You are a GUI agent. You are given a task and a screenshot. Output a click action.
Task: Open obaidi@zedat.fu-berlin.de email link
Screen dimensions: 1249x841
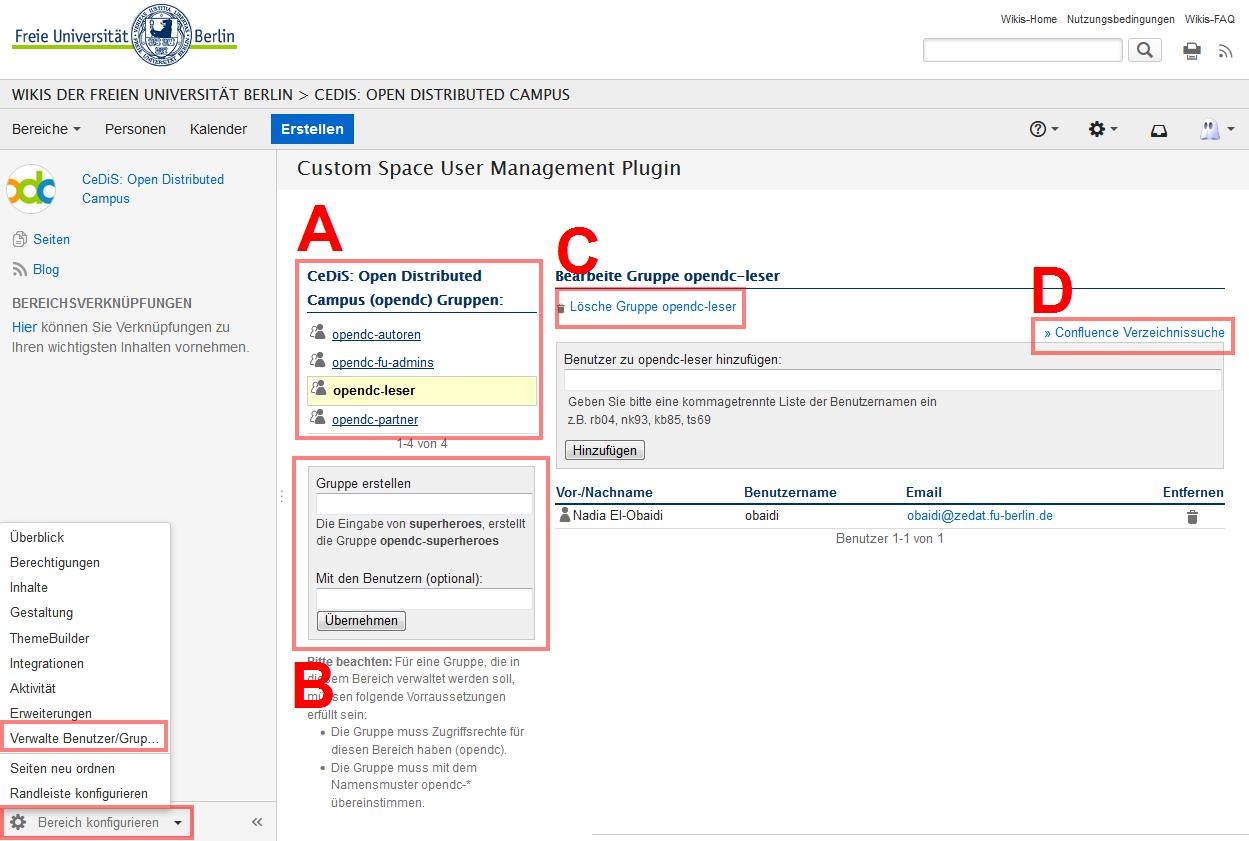pos(980,516)
